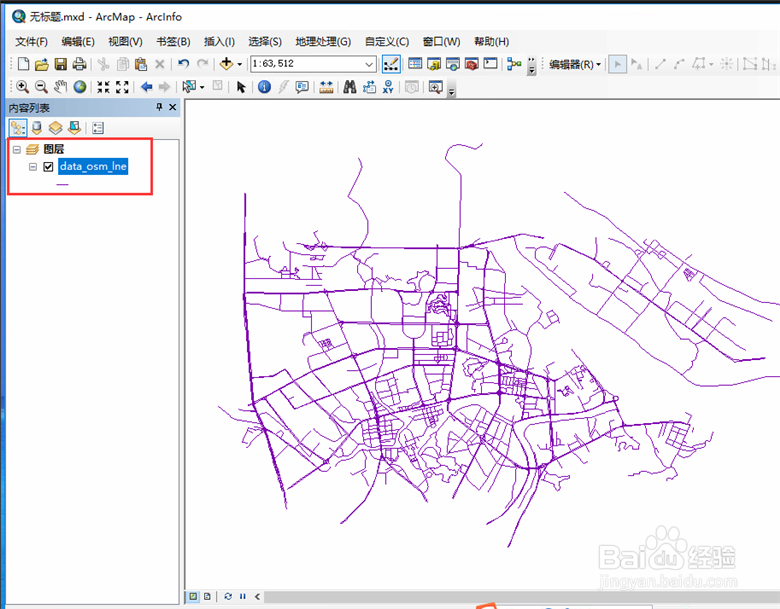The height and width of the screenshot is (609, 780).
Task: Click the purple line symbol swatch
Action: 62,185
